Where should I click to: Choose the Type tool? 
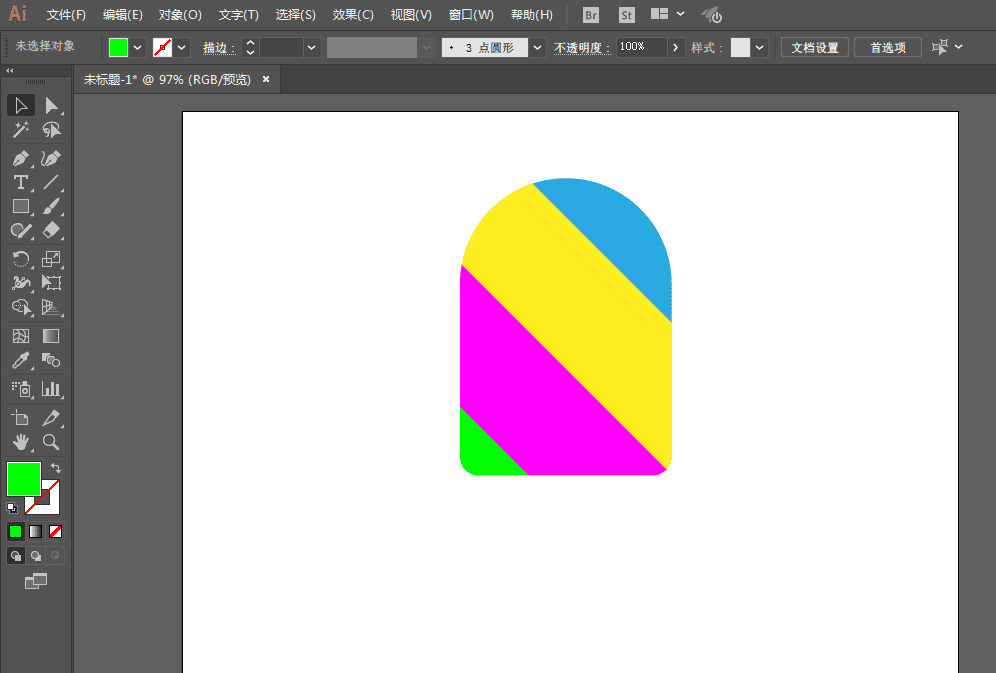(21, 182)
